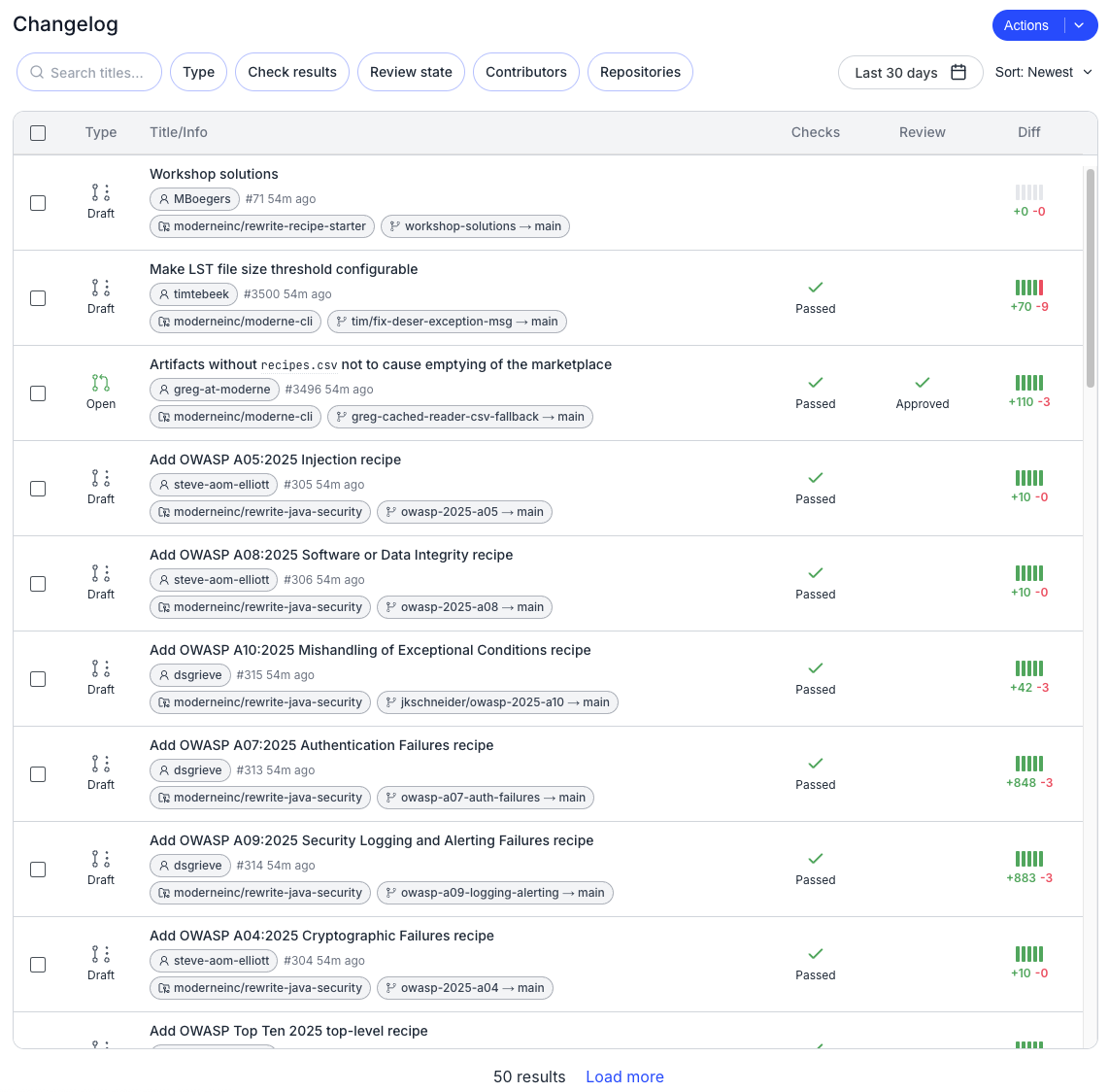The image size is (1109, 1092).
Task: Click the draft icon for OWASP A05:2025 Injection recipe
Action: tap(100, 478)
